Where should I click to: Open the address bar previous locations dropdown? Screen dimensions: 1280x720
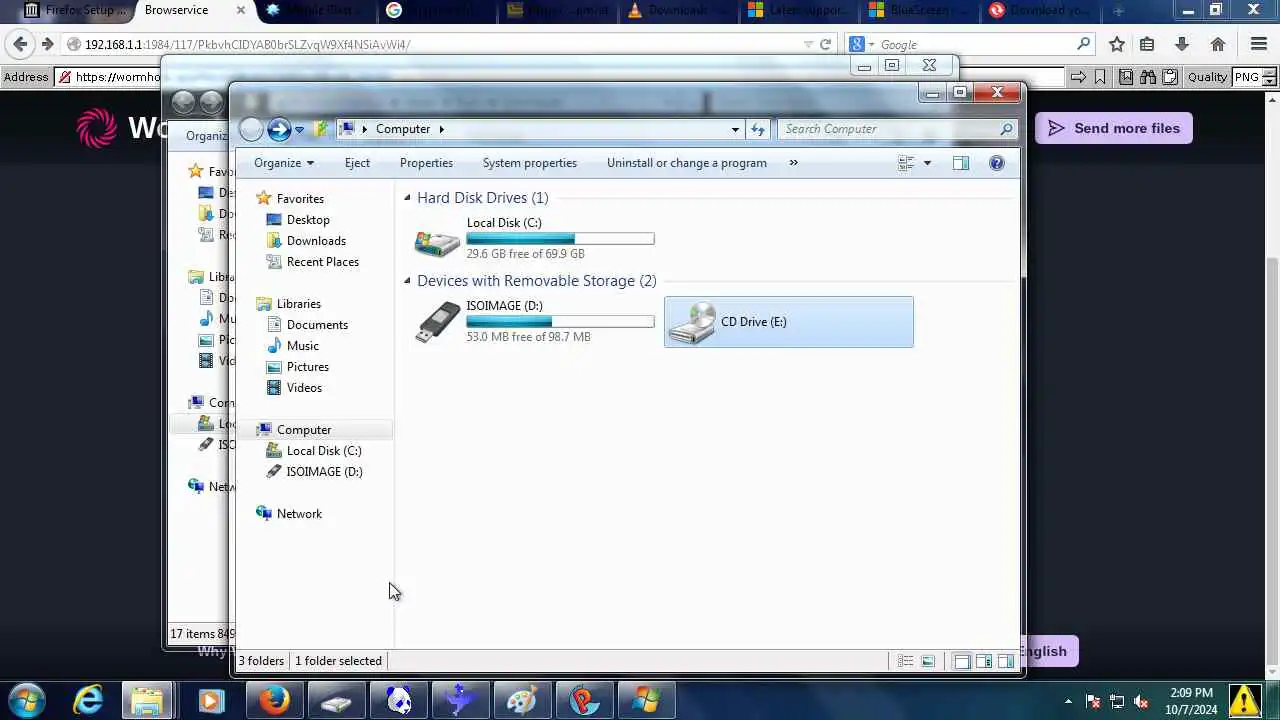click(x=735, y=129)
